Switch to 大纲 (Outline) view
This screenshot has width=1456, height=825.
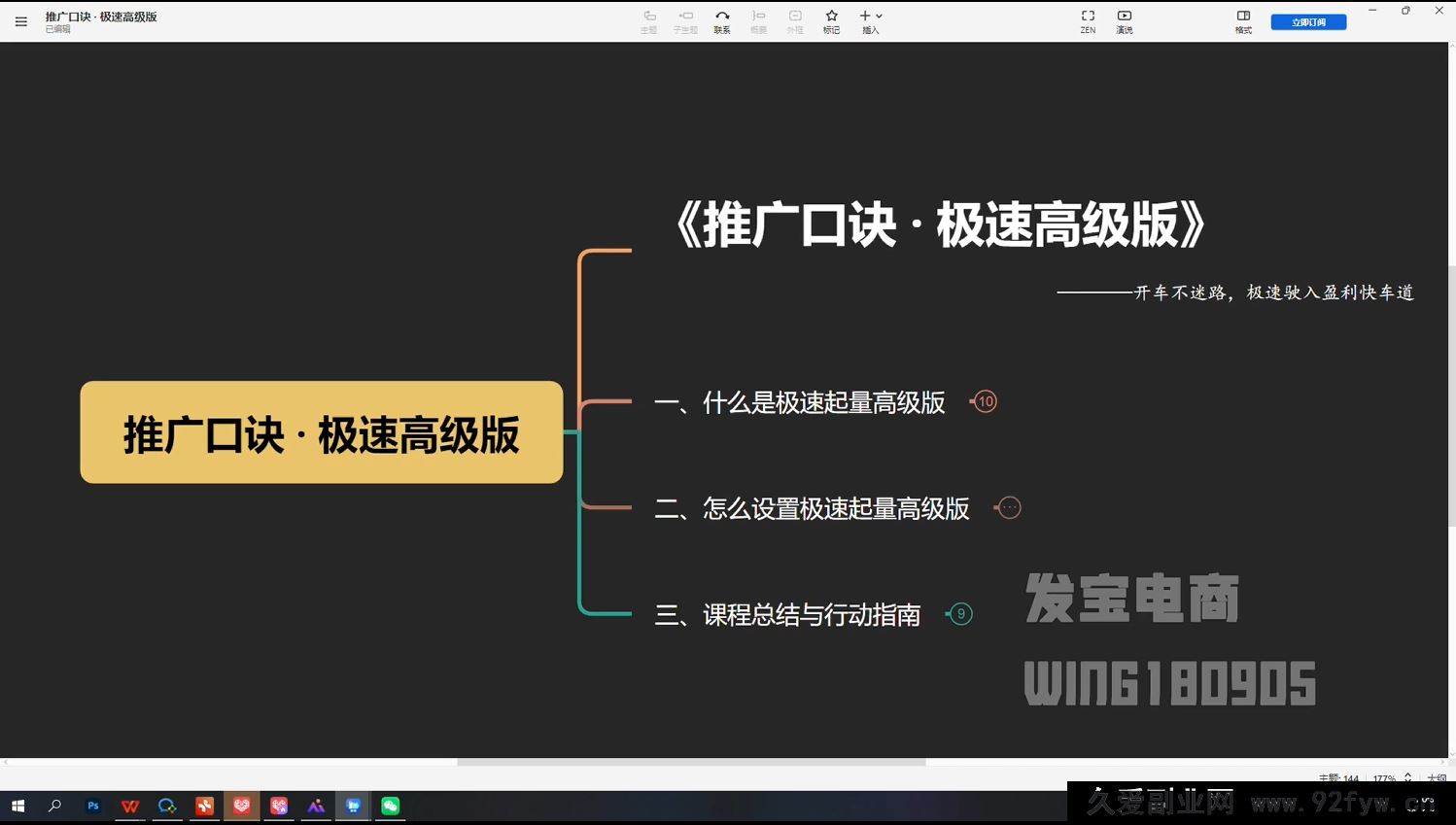coord(1436,777)
